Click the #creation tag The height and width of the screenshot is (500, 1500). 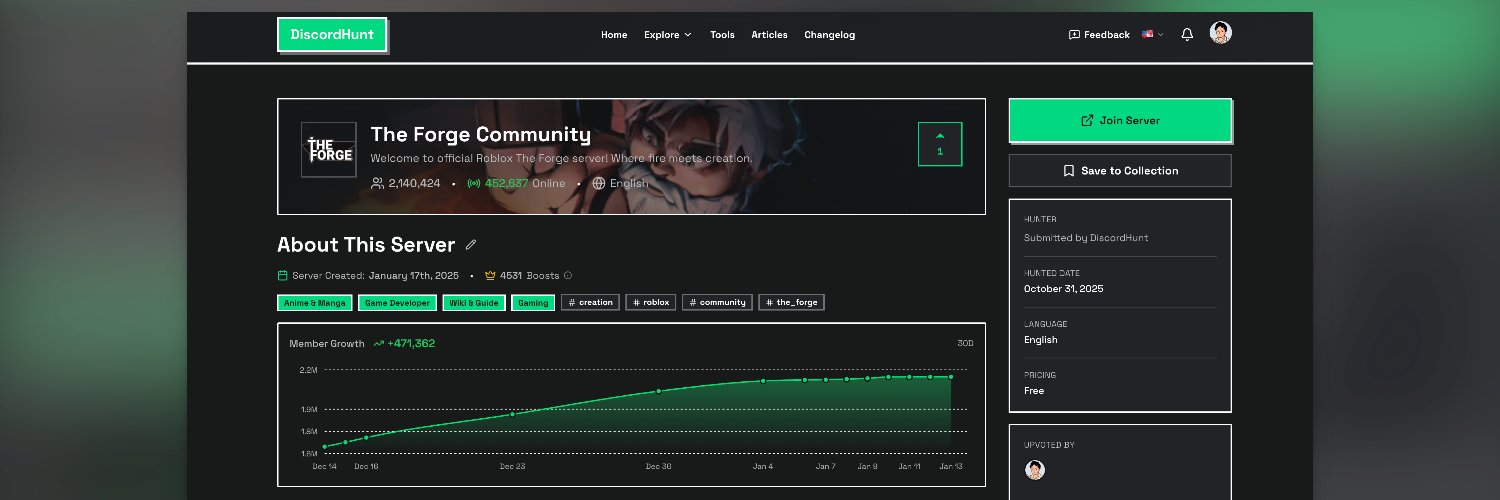coord(590,303)
